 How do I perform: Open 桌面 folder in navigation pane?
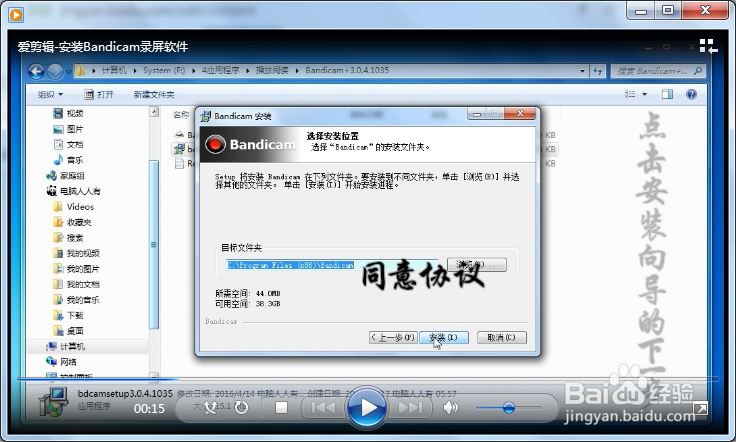[x=69, y=330]
